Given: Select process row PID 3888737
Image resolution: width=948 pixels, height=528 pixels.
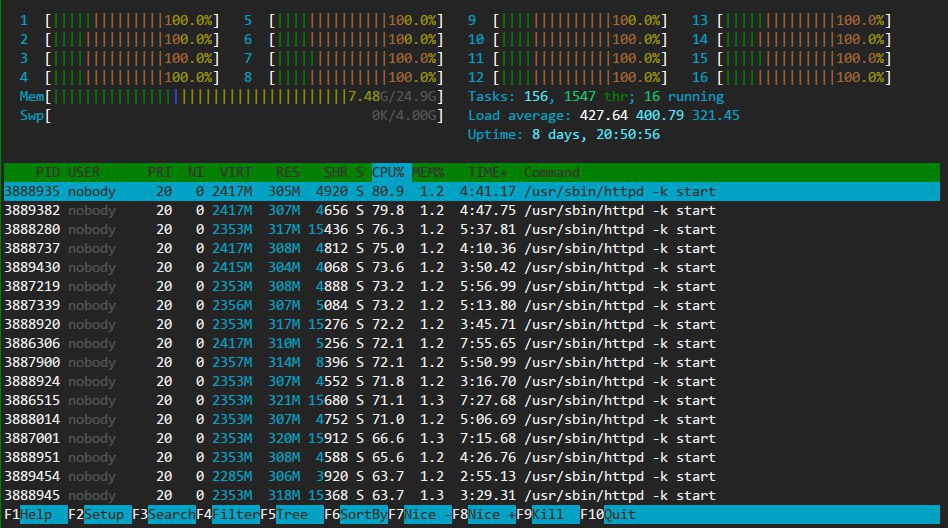Looking at the screenshot, I should click(472, 249).
